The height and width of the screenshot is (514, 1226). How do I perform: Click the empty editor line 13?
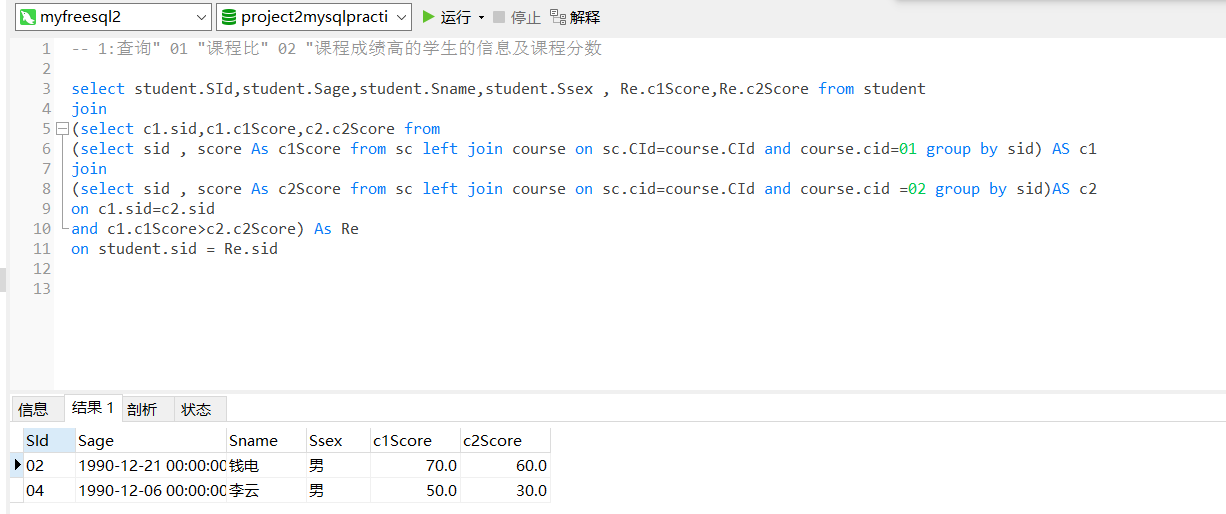tap(640, 289)
